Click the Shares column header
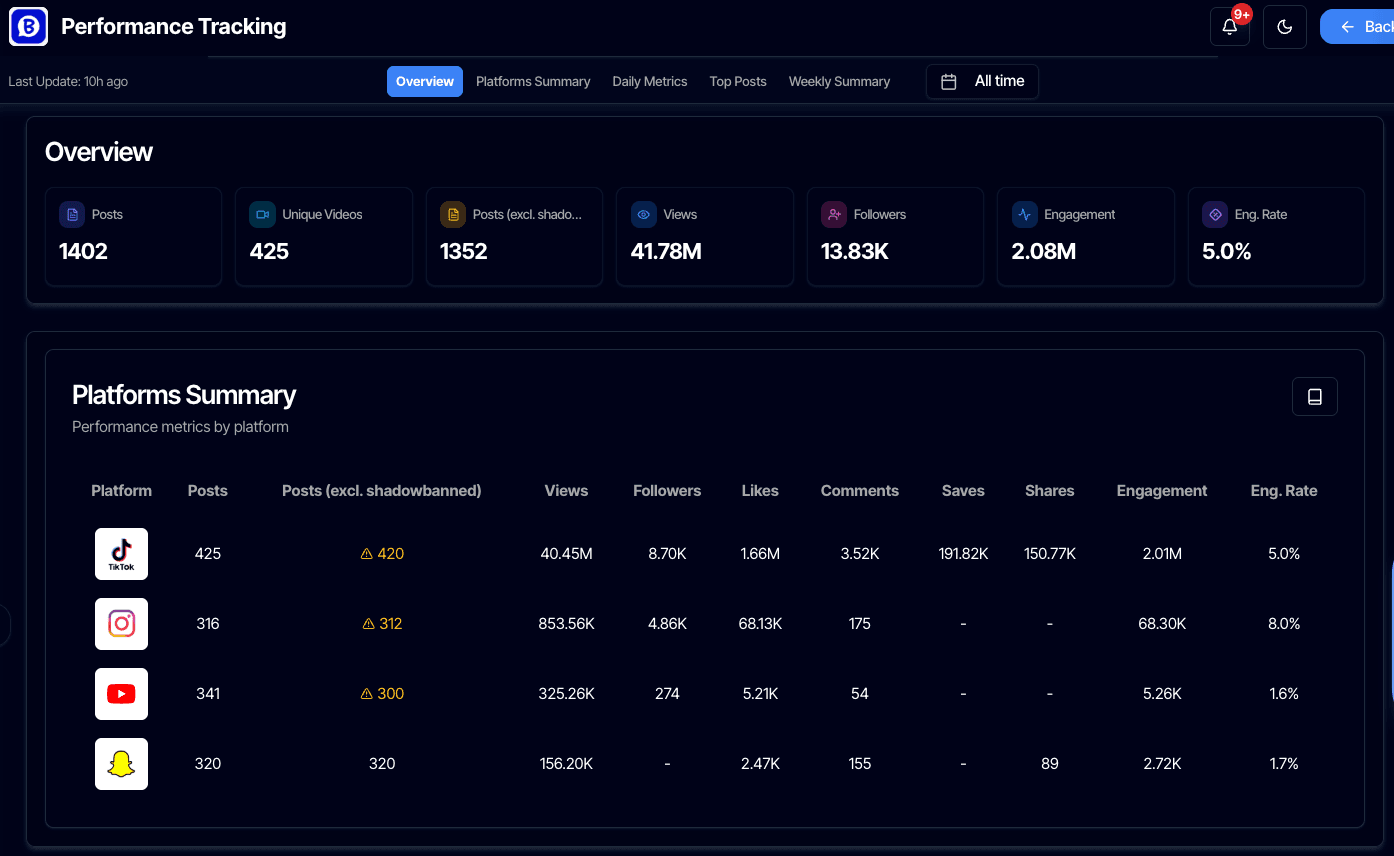The image size is (1394, 856). [1050, 491]
